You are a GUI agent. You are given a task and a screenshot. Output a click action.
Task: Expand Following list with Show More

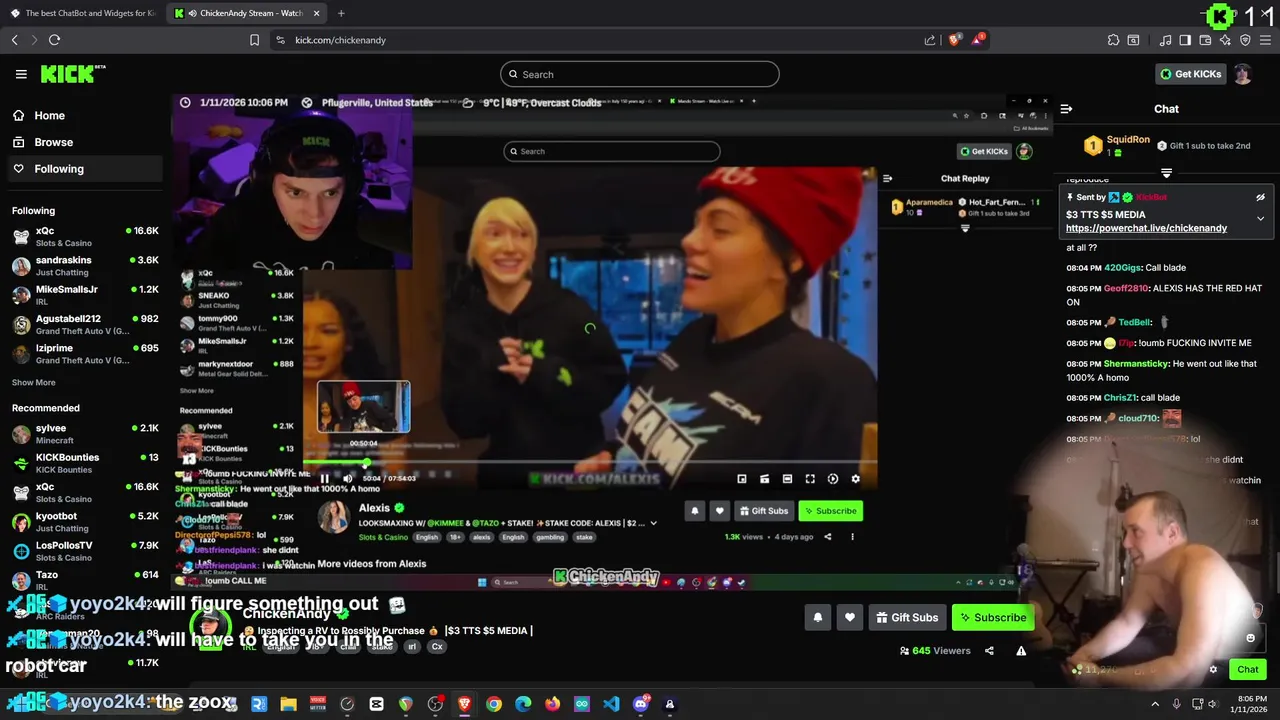[33, 382]
